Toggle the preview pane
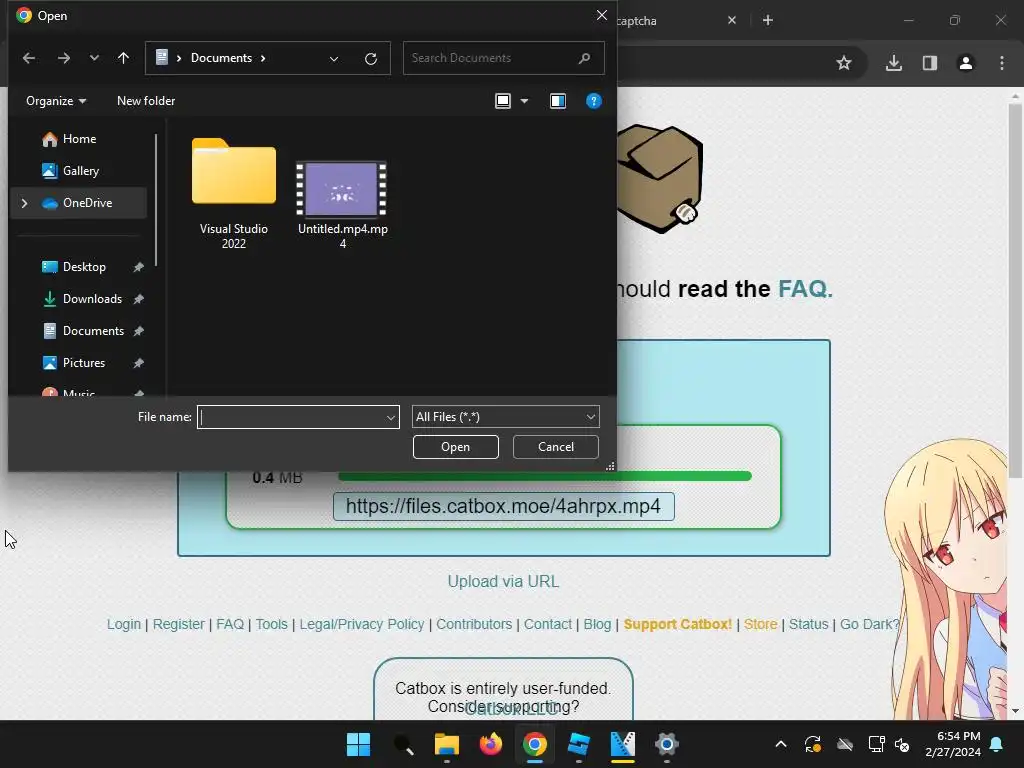 tap(558, 101)
